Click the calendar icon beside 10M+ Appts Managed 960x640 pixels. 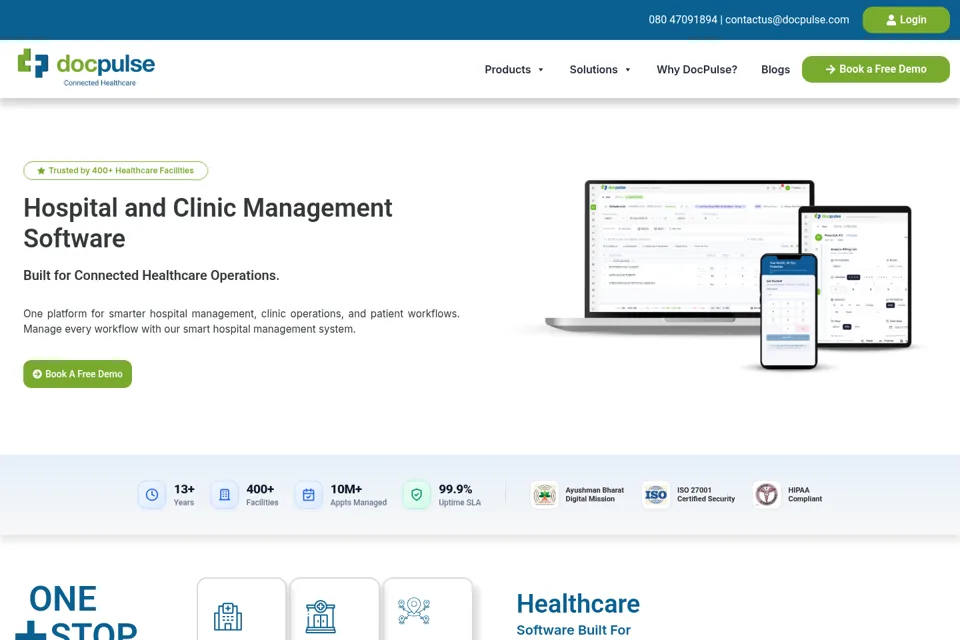(309, 495)
